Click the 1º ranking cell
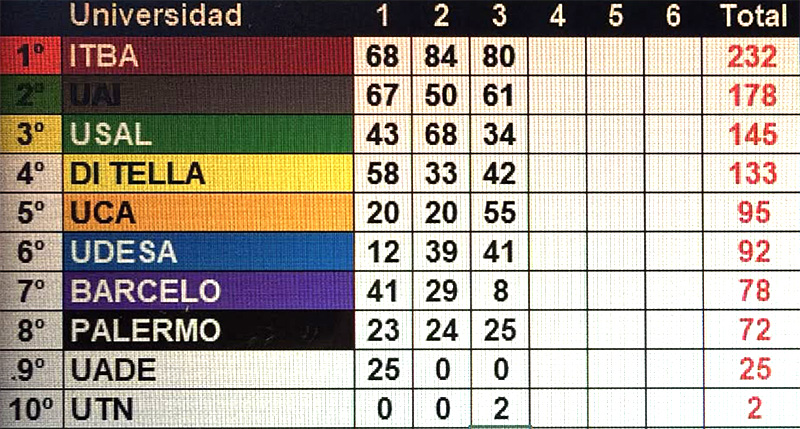 [x=31, y=56]
